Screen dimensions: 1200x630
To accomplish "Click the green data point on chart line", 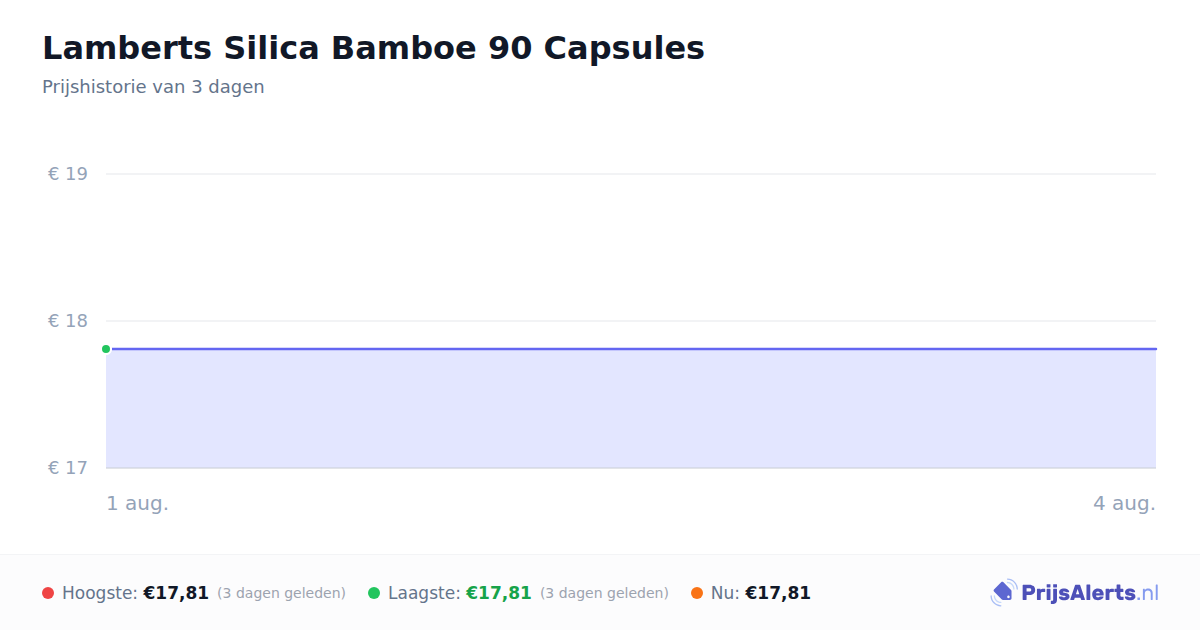I will (x=106, y=349).
